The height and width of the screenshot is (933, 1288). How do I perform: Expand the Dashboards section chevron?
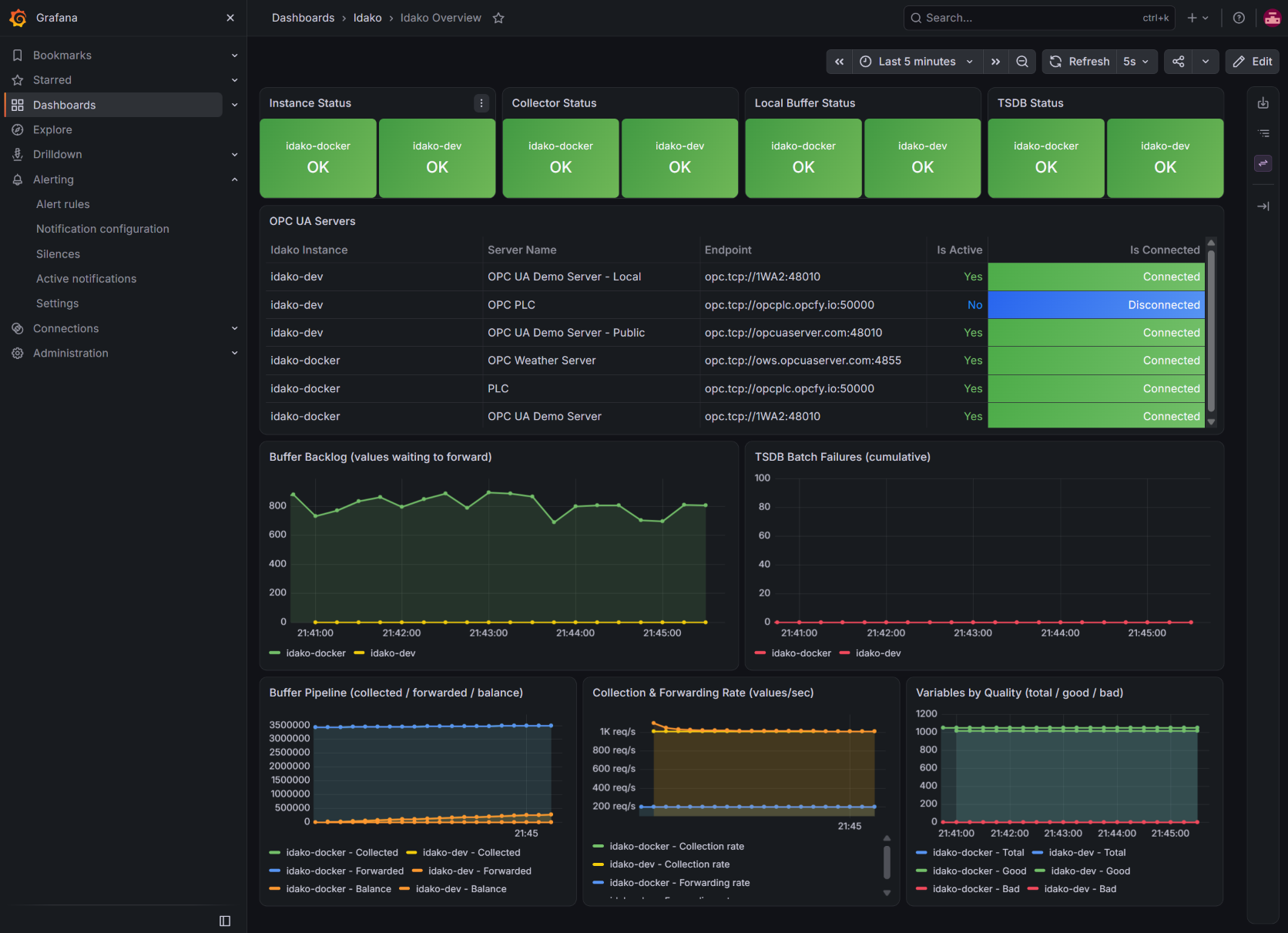(235, 105)
